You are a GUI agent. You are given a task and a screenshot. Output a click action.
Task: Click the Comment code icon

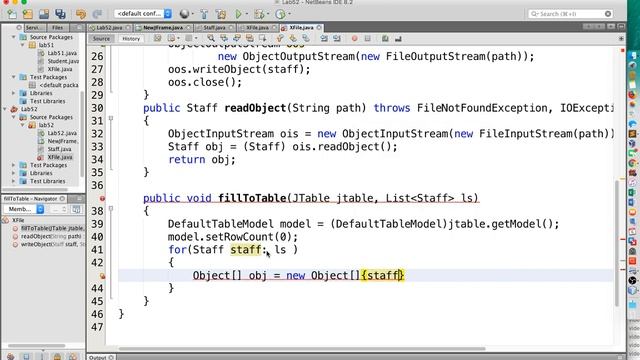tap(385, 39)
